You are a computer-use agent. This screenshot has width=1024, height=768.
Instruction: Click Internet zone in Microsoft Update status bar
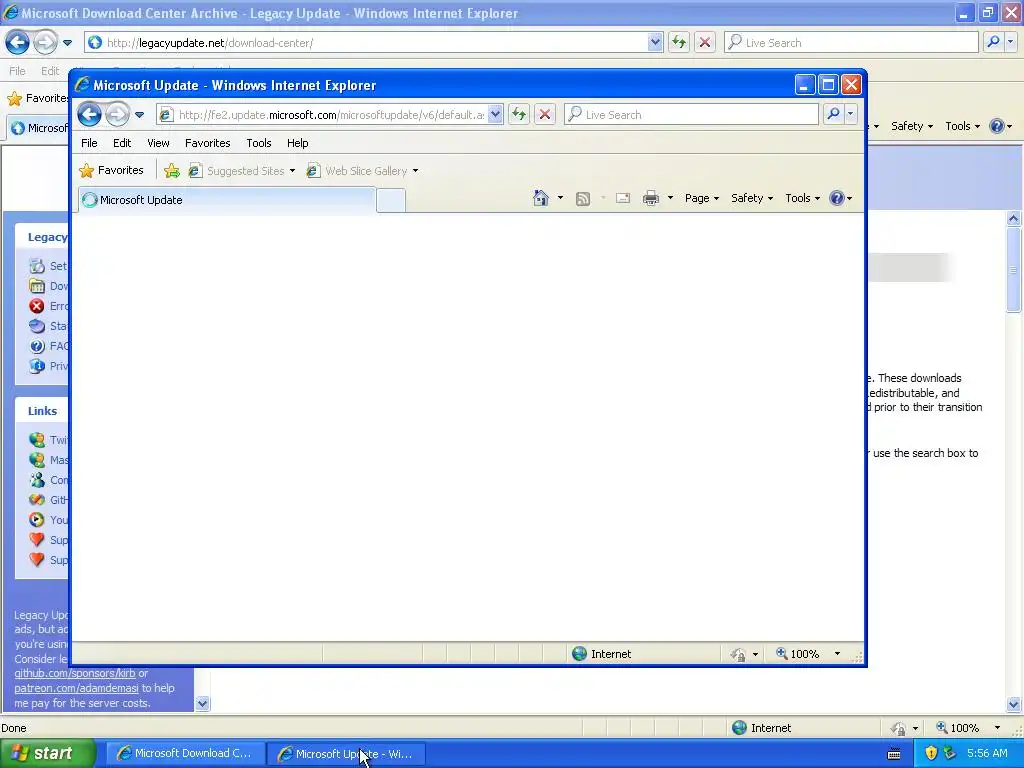click(601, 654)
